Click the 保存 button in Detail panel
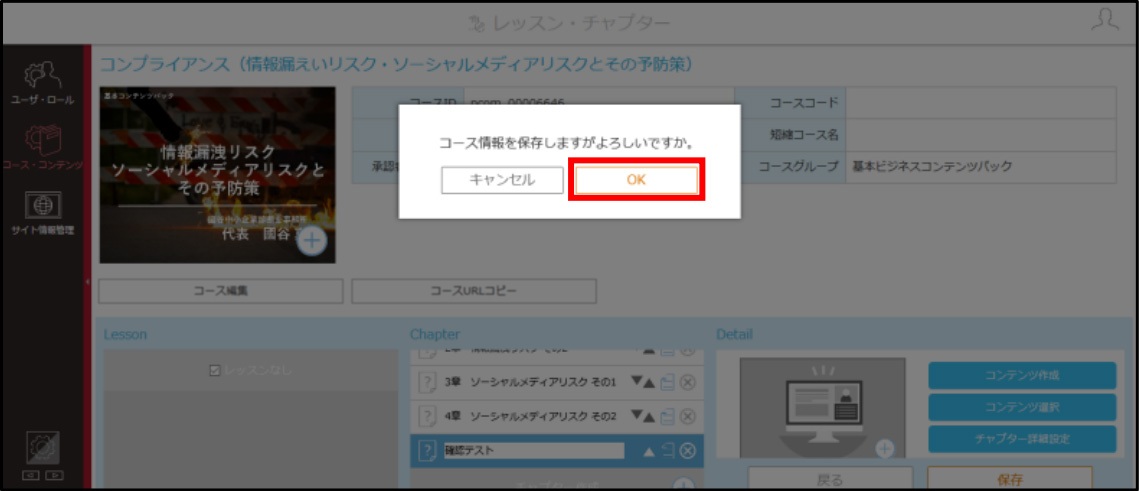This screenshot has height=491, width=1139. coord(1010,478)
